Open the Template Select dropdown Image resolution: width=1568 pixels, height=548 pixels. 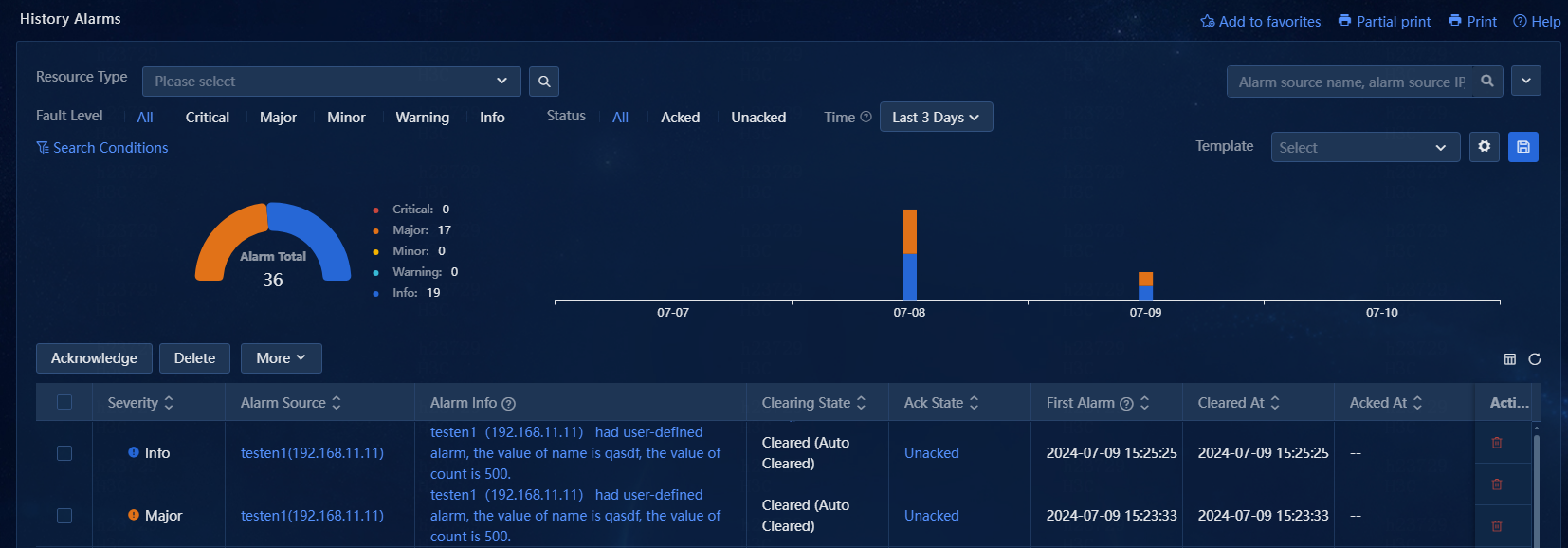click(x=1365, y=147)
